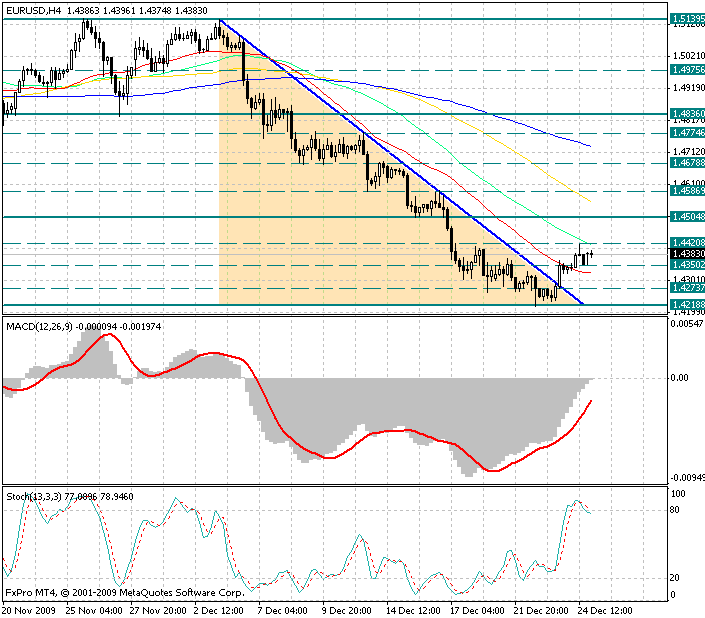Click the 1.42188 bottom level label

pos(687,305)
